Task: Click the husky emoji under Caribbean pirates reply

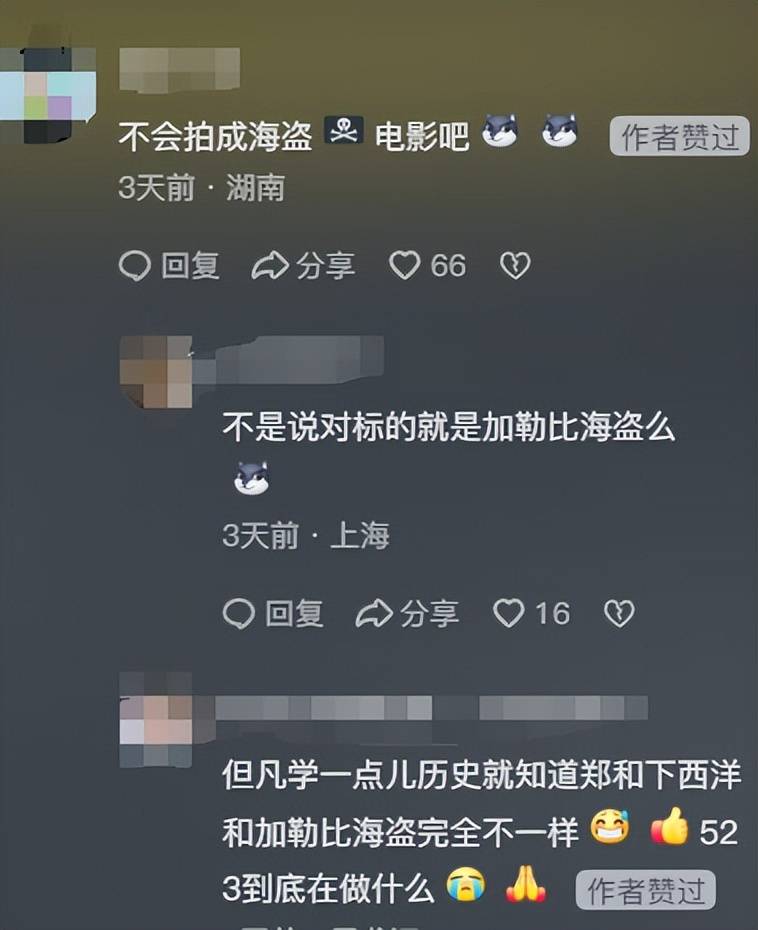Action: coord(251,478)
